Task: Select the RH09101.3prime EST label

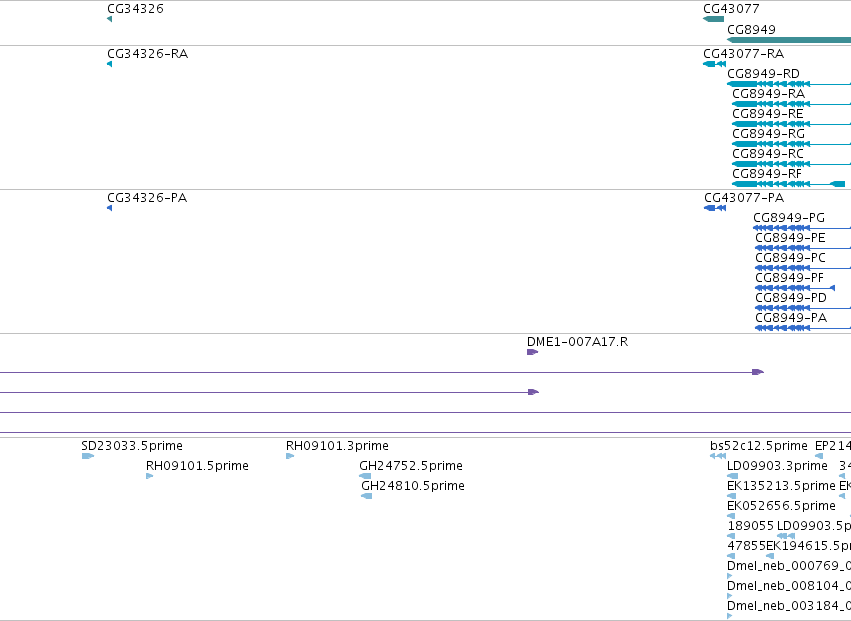Action: coord(337,446)
